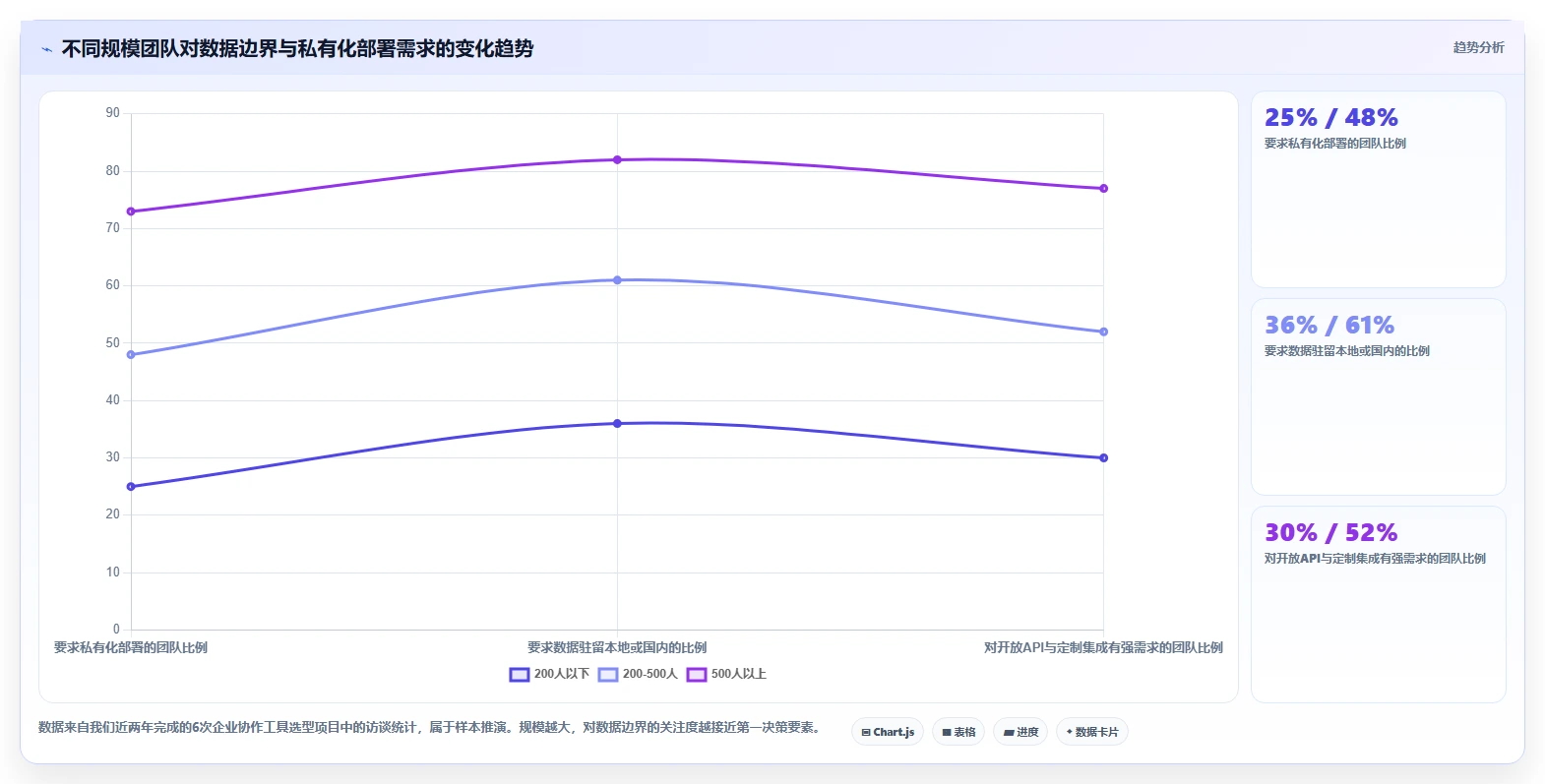The height and width of the screenshot is (784, 1545).
Task: Click the 500人以上 data point at 77
Action: click(1103, 188)
